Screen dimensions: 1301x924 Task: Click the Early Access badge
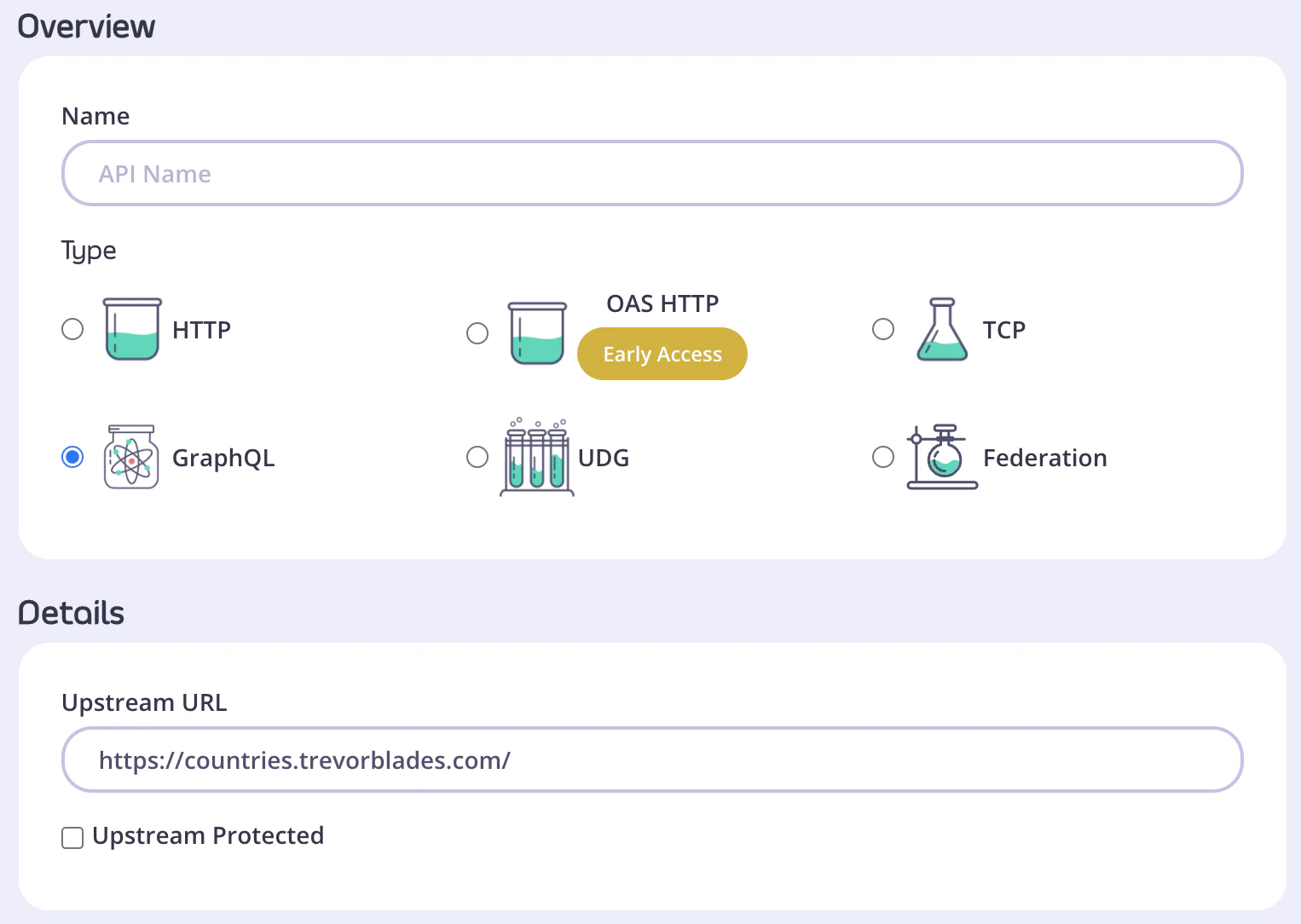(662, 354)
